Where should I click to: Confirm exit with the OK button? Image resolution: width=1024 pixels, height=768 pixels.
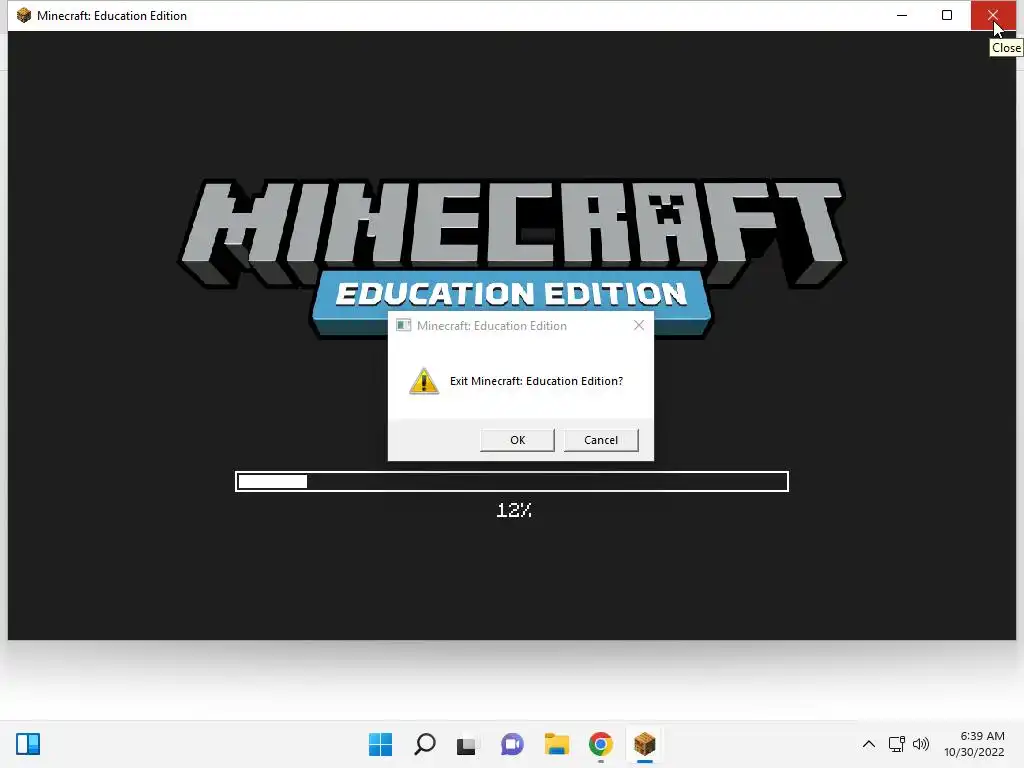pyautogui.click(x=517, y=440)
